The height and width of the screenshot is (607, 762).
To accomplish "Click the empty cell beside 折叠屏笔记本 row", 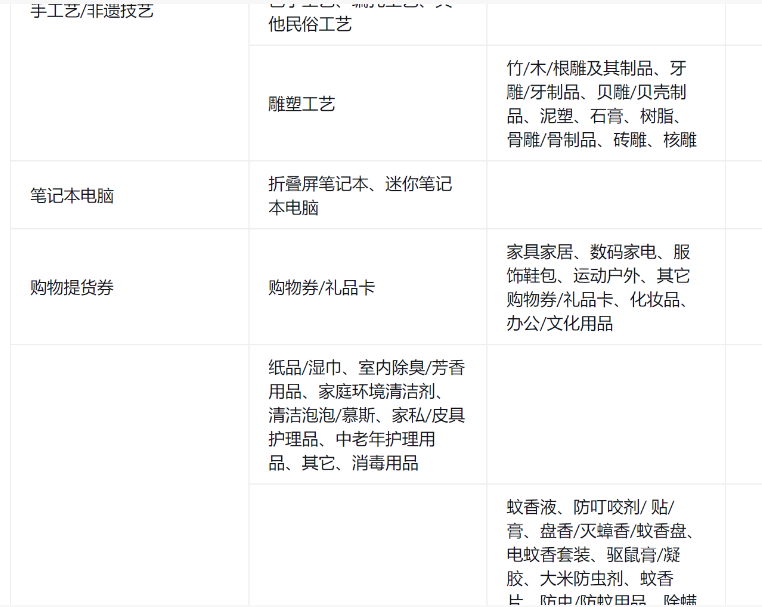I will pos(605,196).
